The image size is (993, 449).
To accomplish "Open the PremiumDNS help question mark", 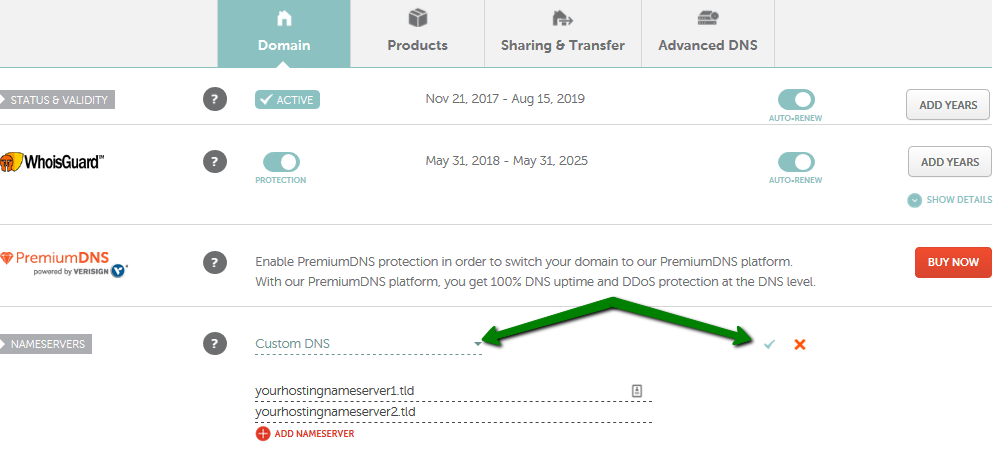I will (215, 262).
